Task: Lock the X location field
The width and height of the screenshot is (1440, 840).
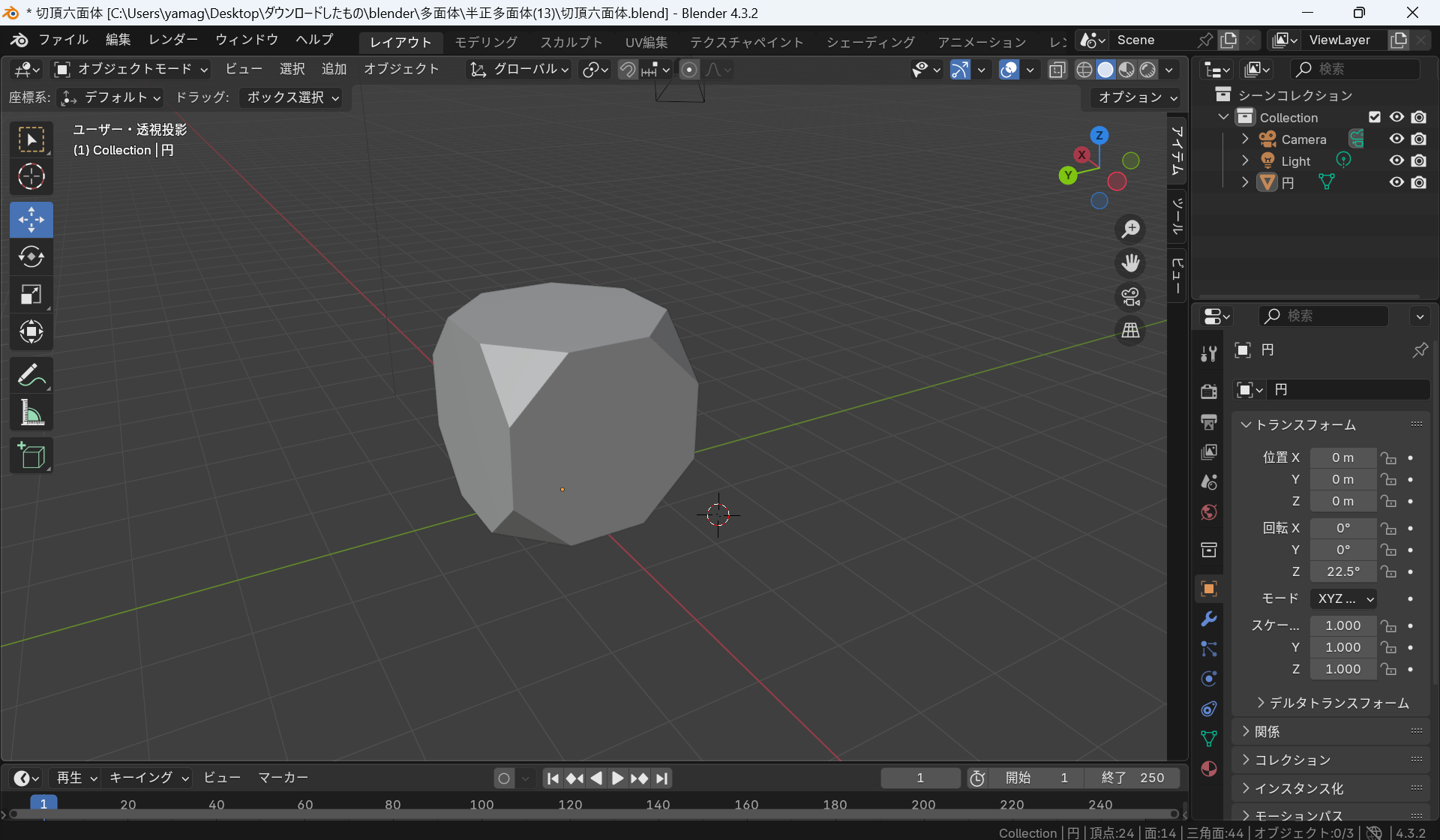Action: click(x=1389, y=457)
